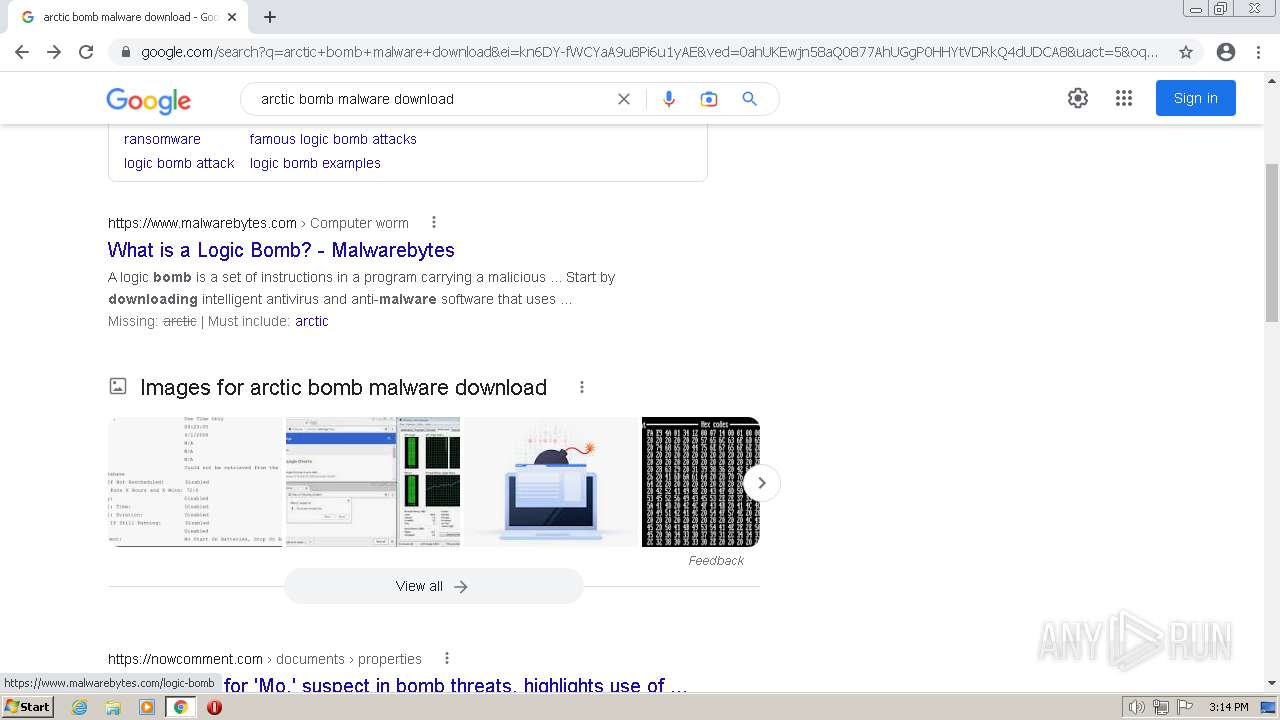
Task: Click the Feedback link under images
Action: coord(716,560)
